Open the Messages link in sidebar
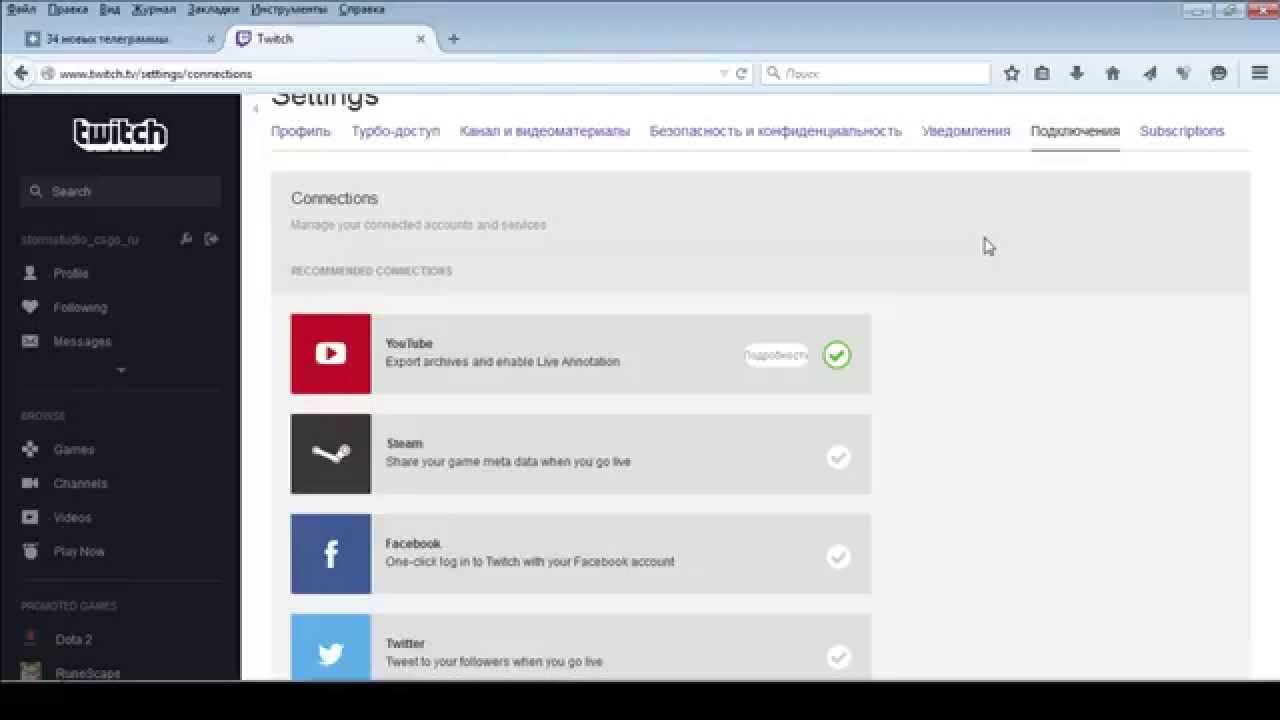 click(x=82, y=342)
